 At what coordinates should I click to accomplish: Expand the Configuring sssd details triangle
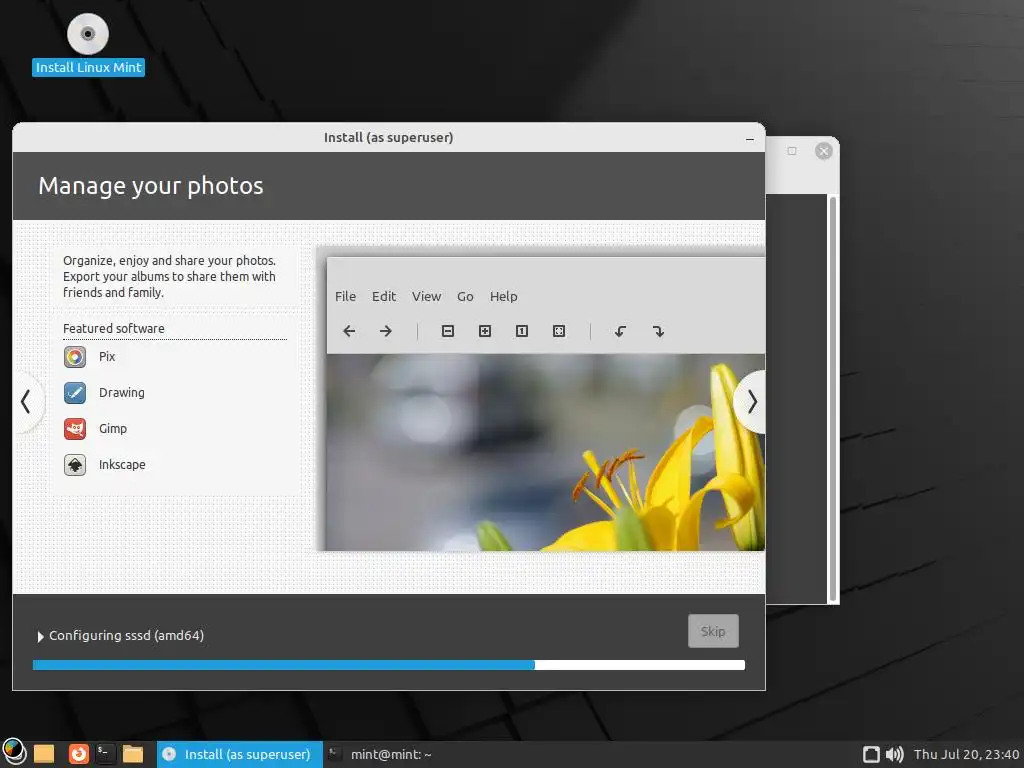point(40,636)
